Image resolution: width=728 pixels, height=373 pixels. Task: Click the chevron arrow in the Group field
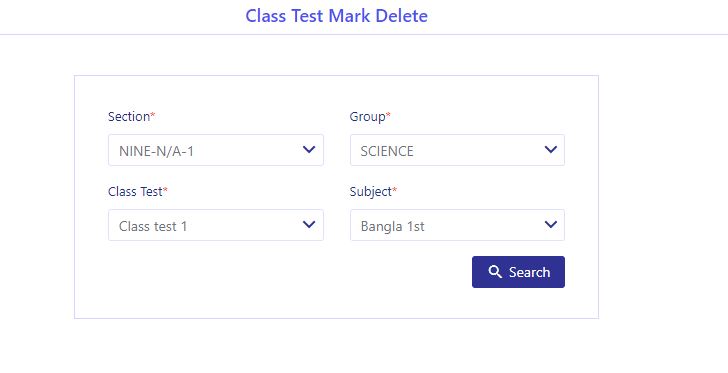[551, 150]
